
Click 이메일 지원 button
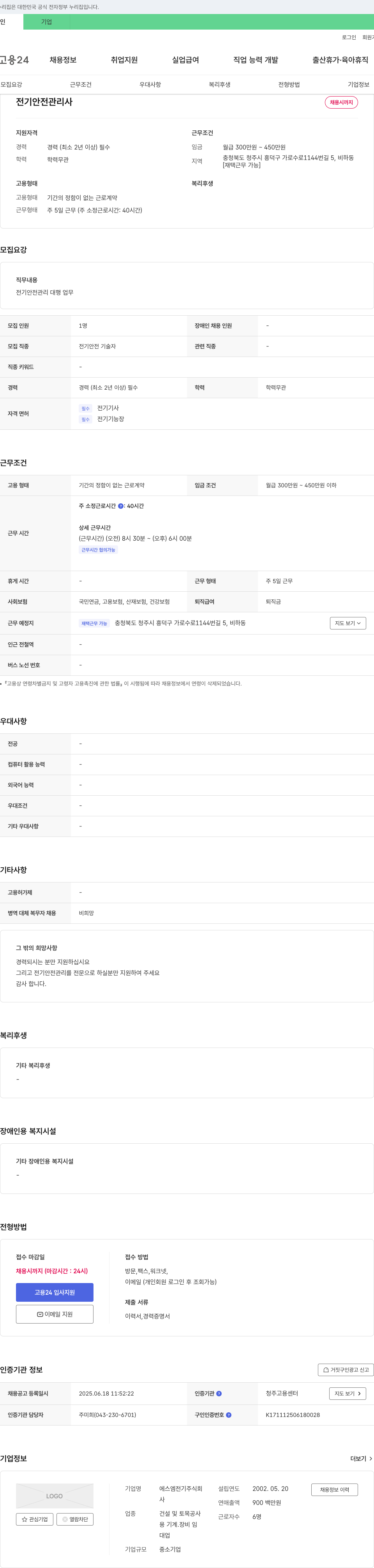[x=55, y=1314]
